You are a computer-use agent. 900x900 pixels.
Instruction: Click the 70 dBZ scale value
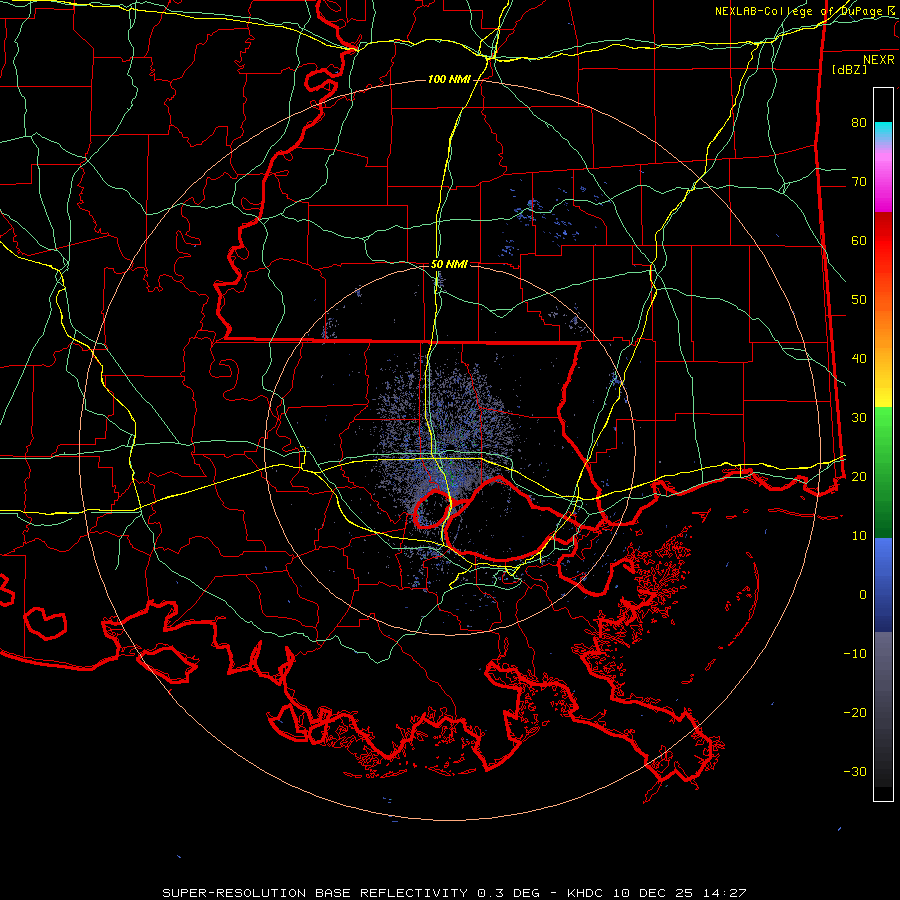pyautogui.click(x=859, y=181)
